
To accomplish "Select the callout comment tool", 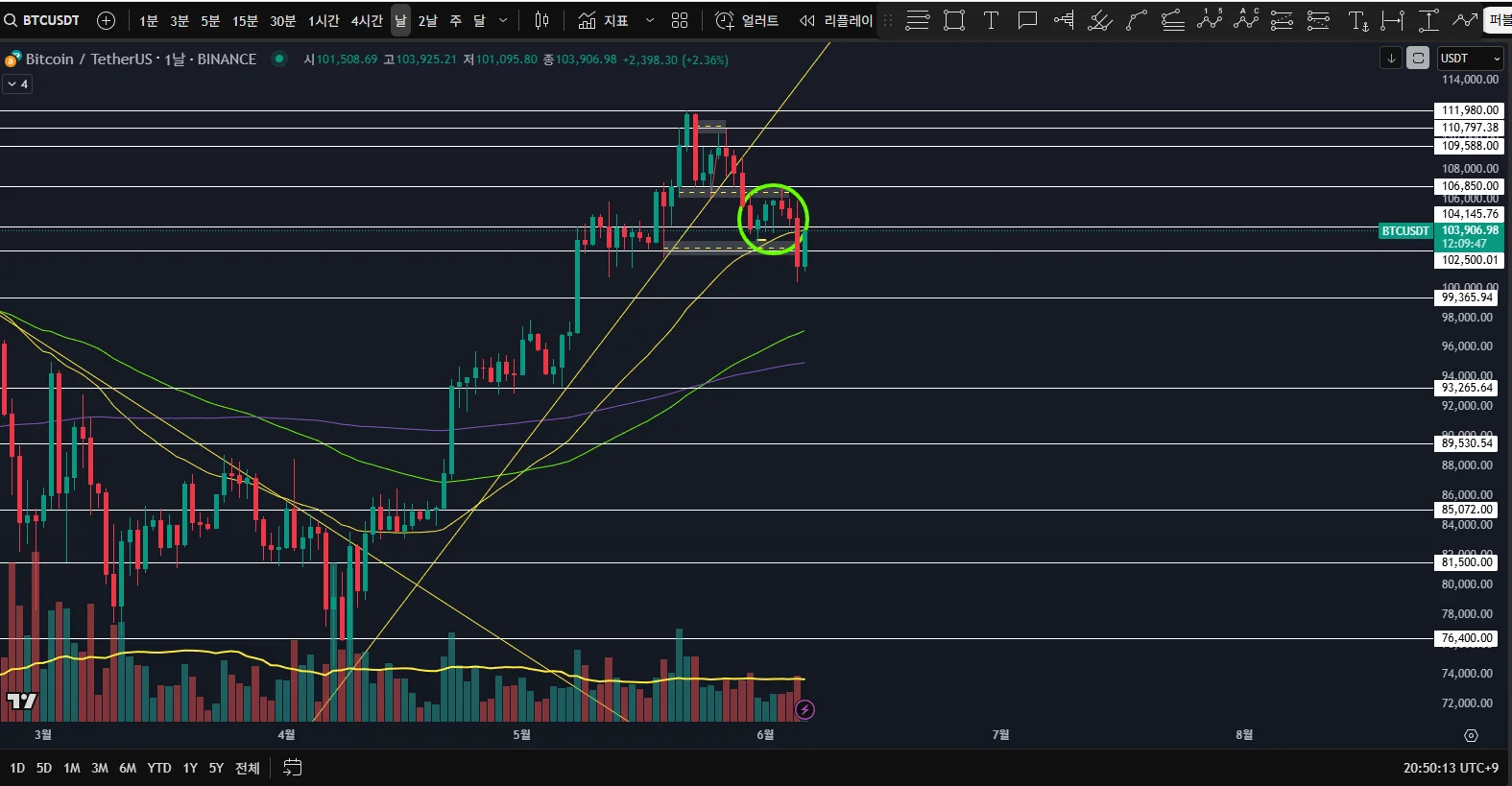I will (x=1027, y=20).
